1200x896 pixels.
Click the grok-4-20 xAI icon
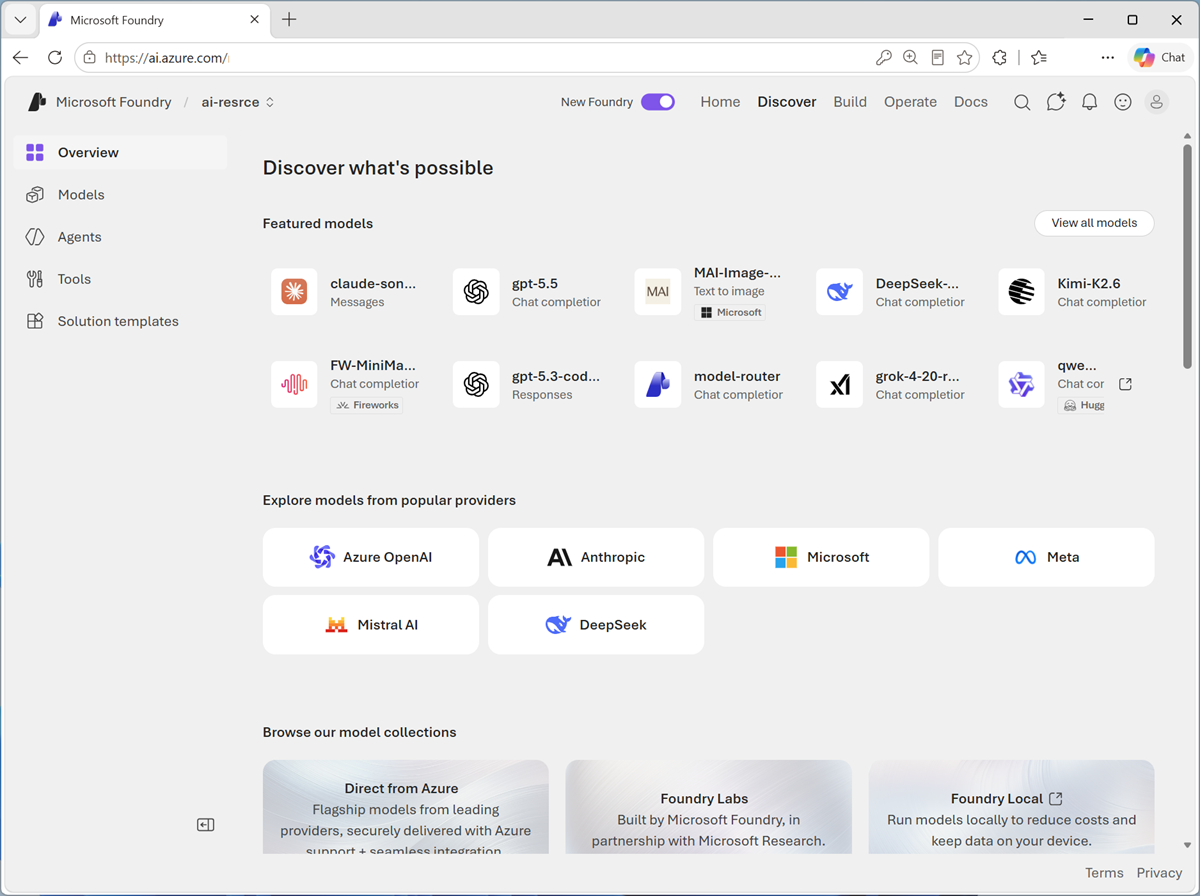[840, 385]
